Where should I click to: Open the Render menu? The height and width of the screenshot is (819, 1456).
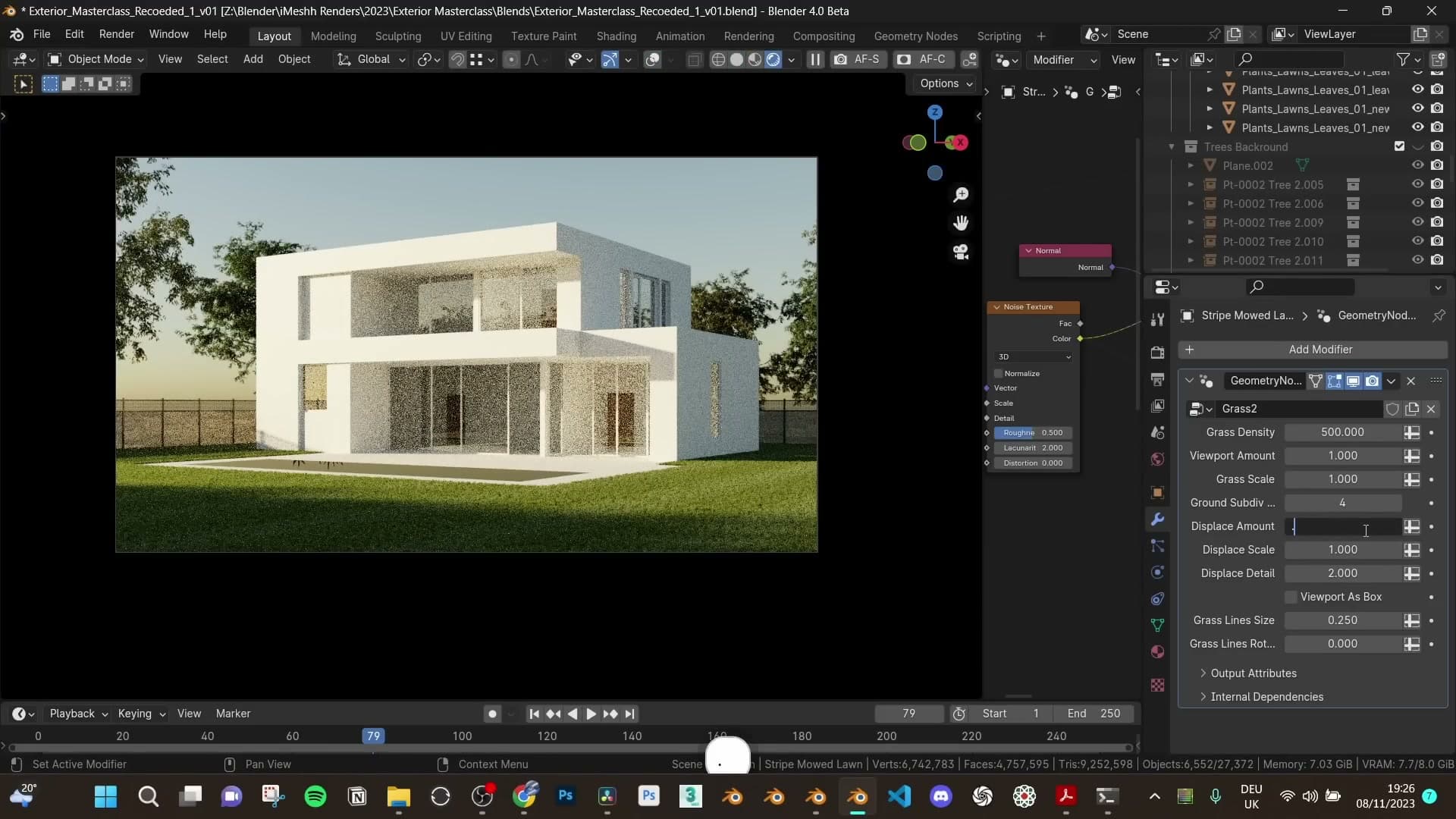(x=117, y=35)
